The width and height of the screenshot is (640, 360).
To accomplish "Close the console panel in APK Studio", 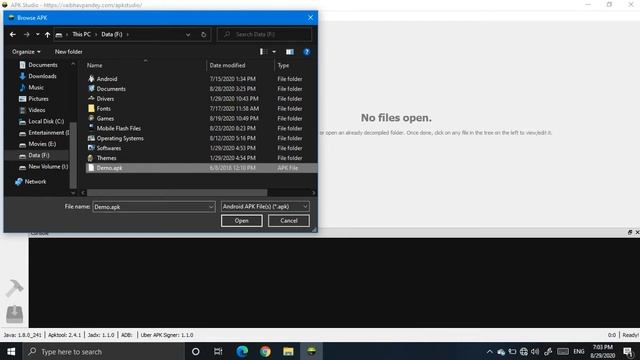I will (637, 232).
